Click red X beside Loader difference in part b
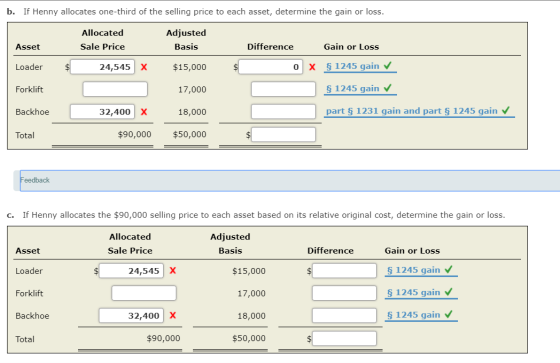The image size is (560, 363). coord(312,67)
